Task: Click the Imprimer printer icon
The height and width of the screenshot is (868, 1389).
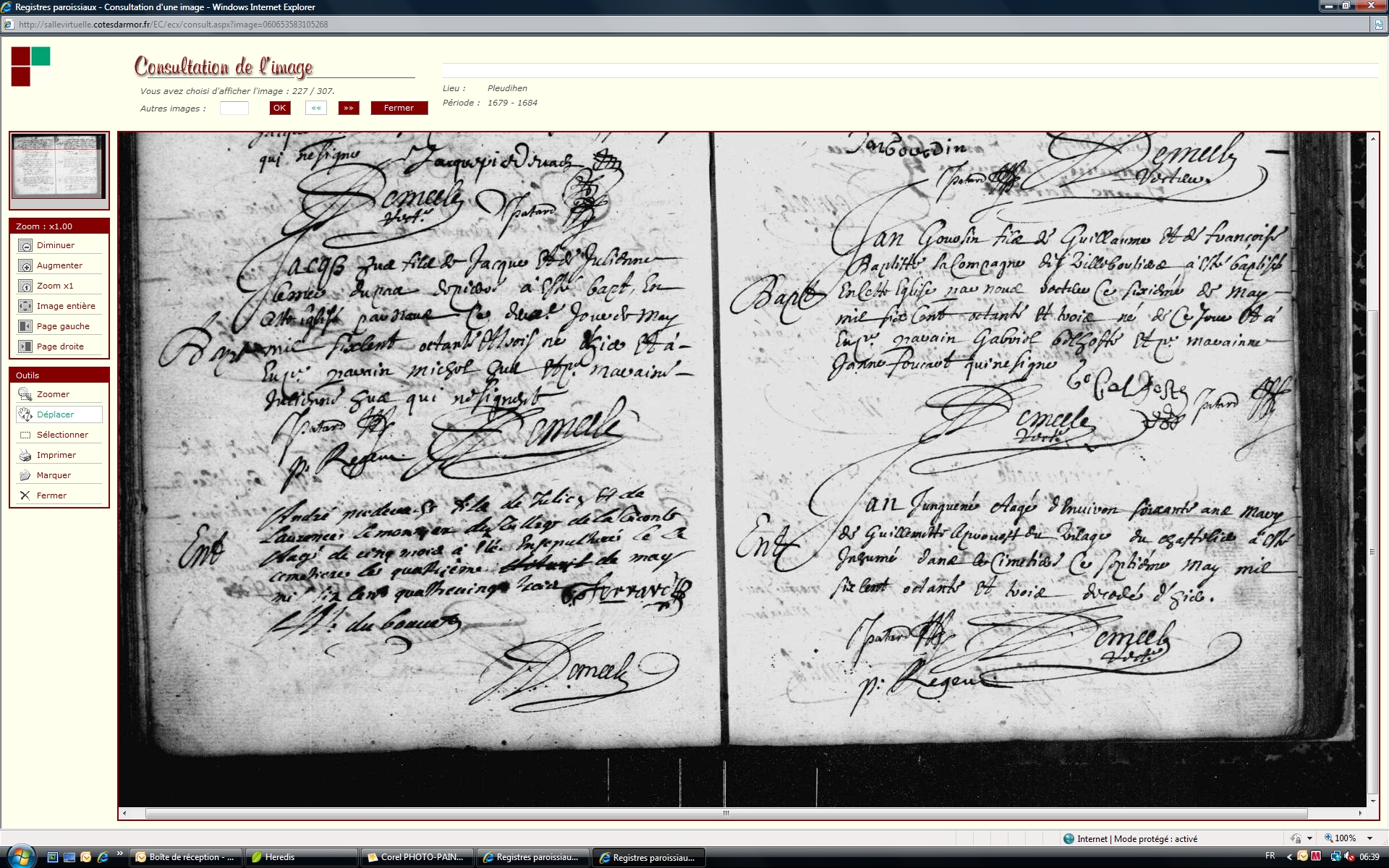Action: 25,455
